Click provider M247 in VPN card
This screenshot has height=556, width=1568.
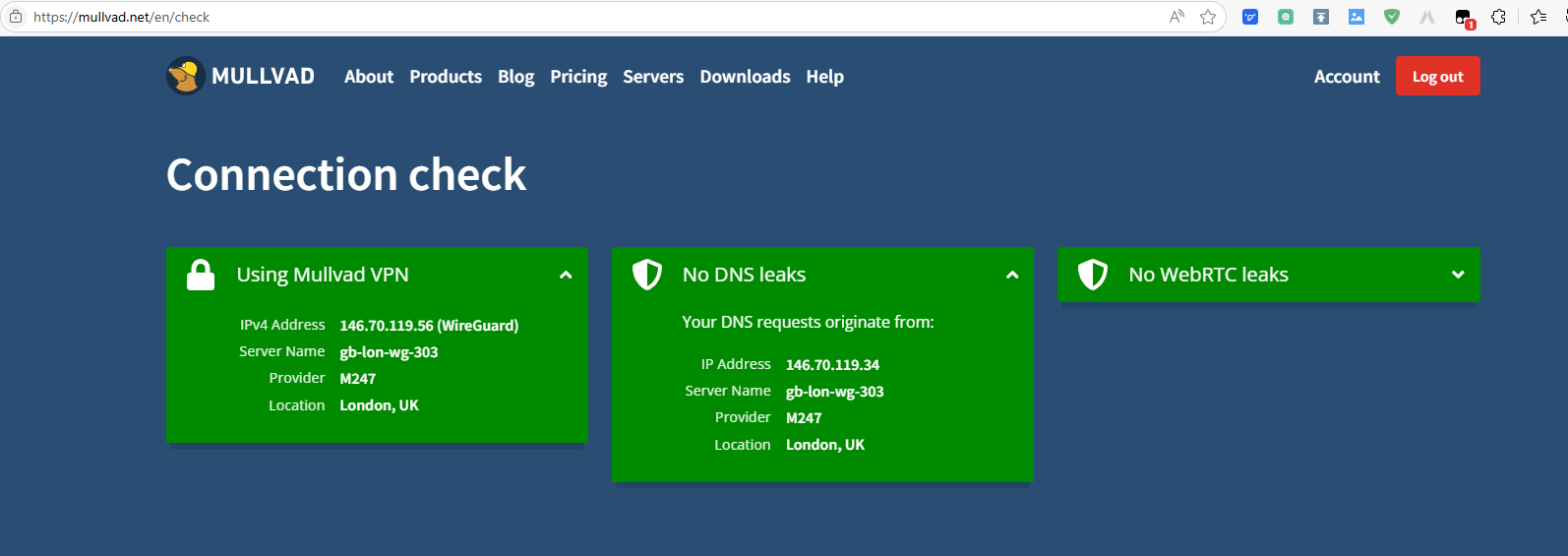[x=358, y=379]
